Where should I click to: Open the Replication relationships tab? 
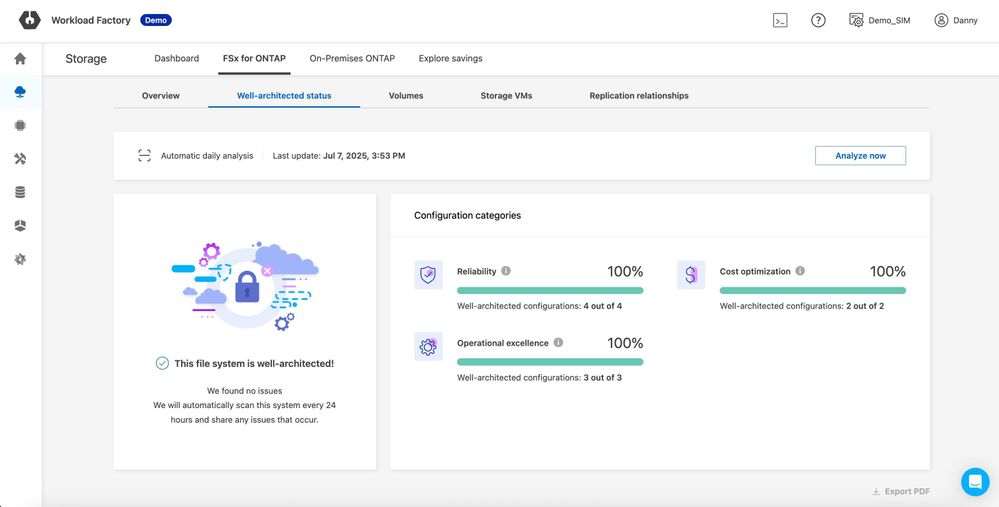pos(639,96)
